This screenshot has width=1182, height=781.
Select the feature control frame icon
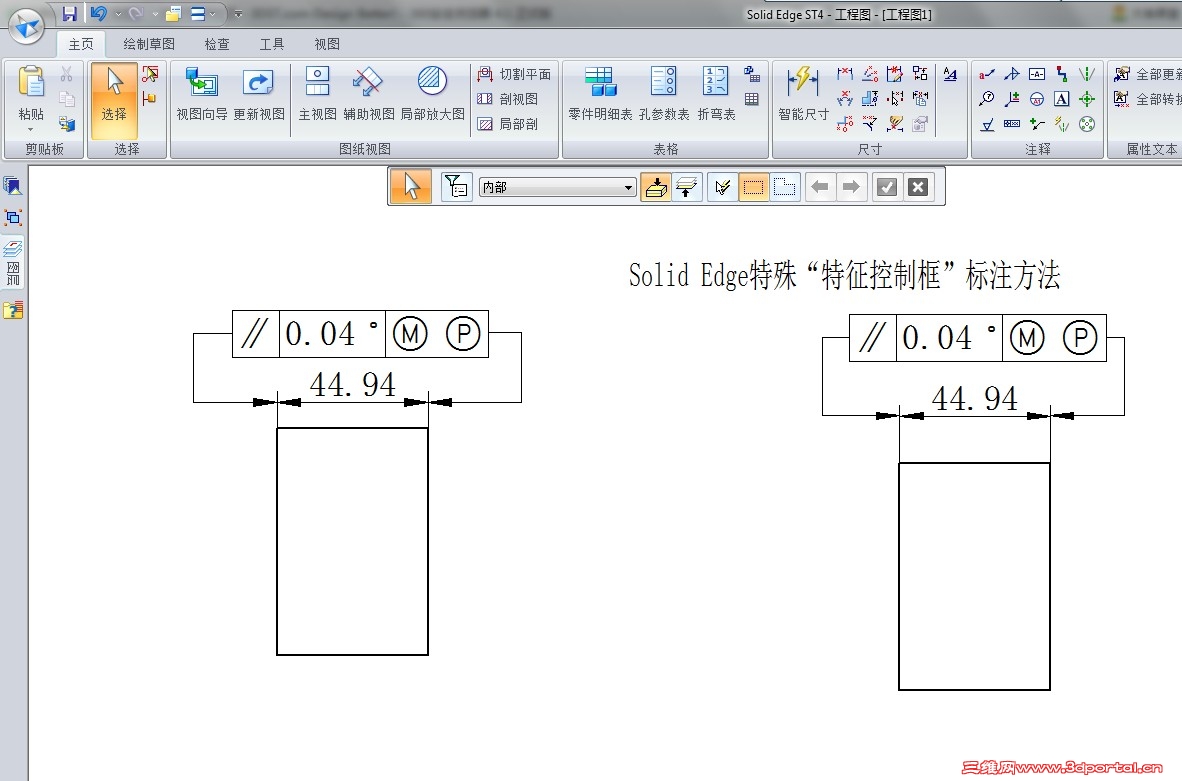point(1012,124)
